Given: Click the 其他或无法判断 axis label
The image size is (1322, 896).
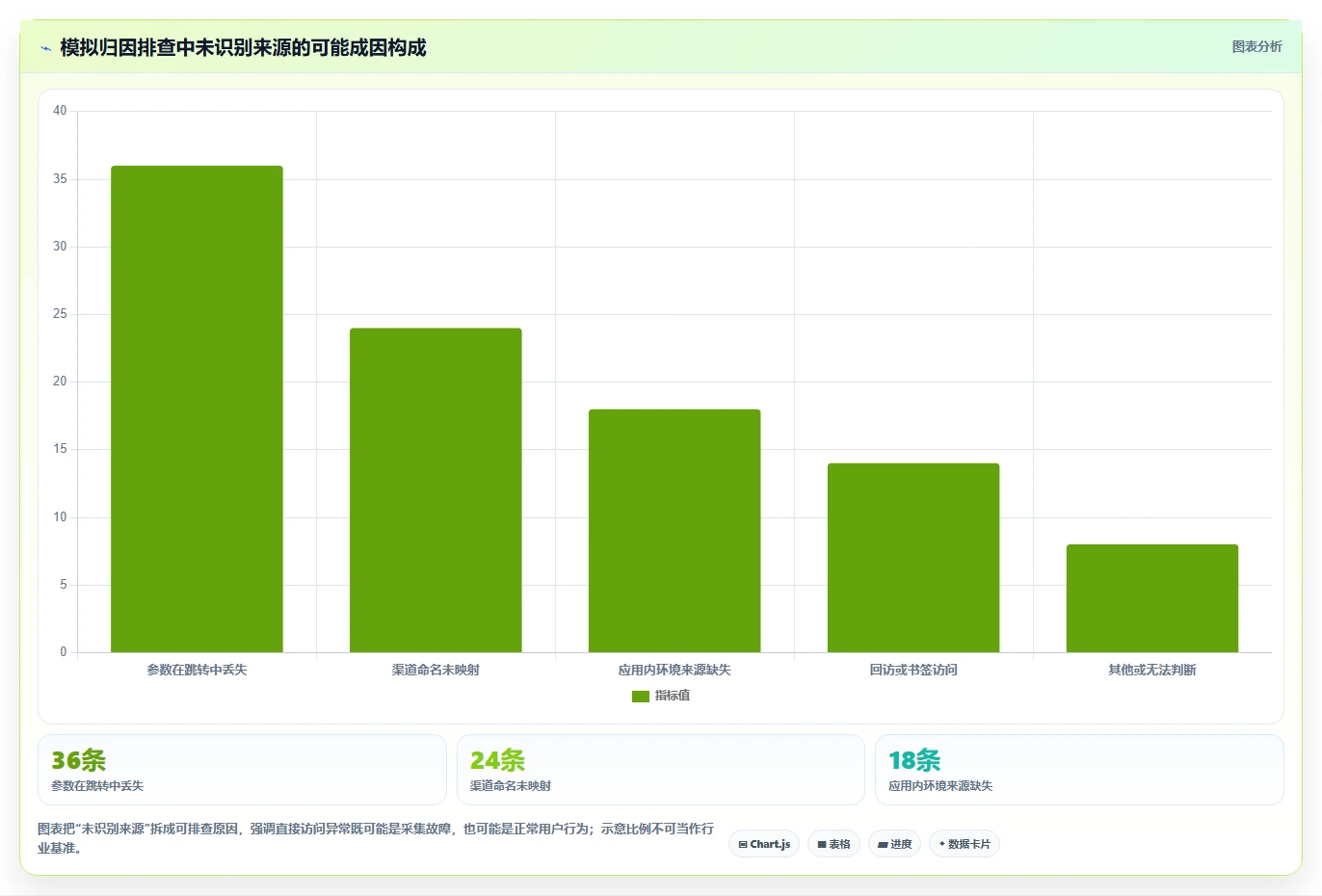Looking at the screenshot, I should click(x=1152, y=670).
